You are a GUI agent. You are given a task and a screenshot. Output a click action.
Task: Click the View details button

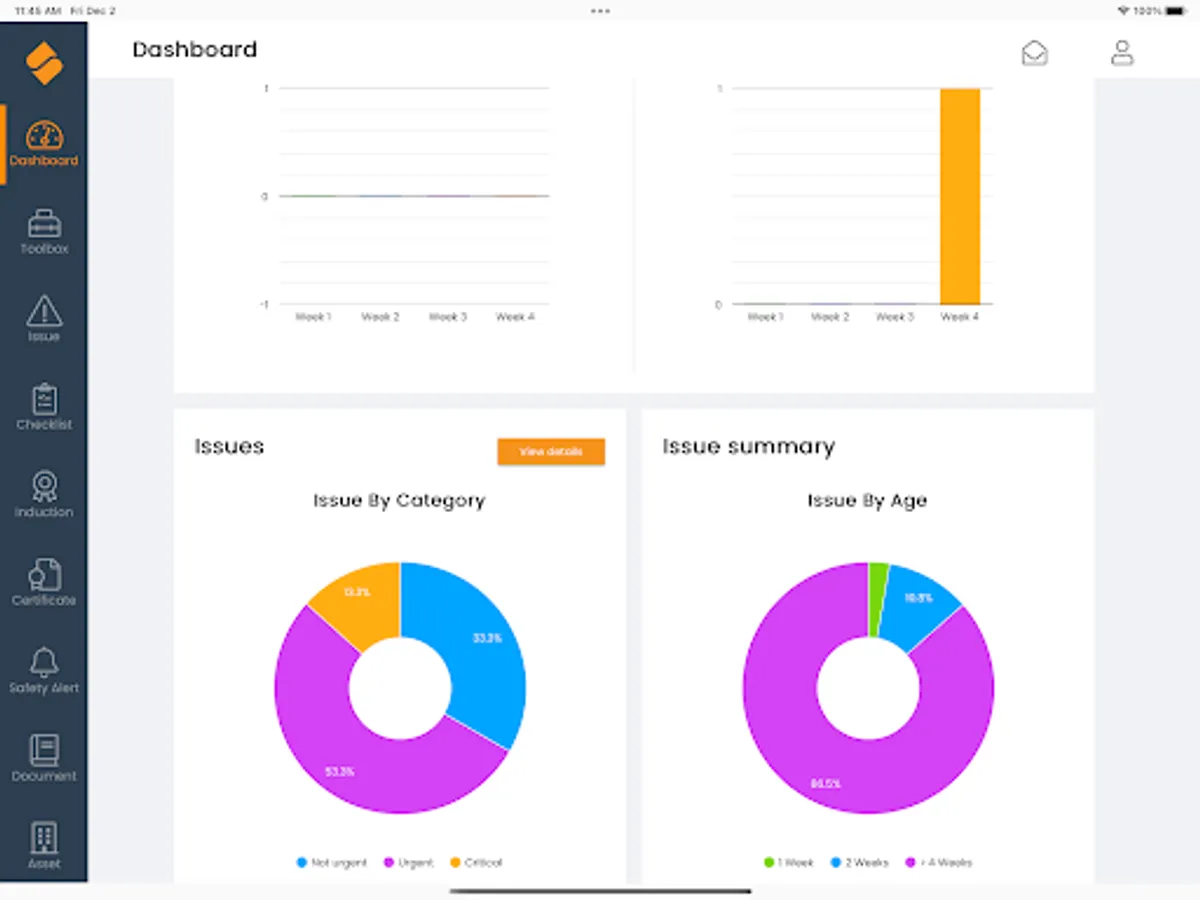coord(551,452)
